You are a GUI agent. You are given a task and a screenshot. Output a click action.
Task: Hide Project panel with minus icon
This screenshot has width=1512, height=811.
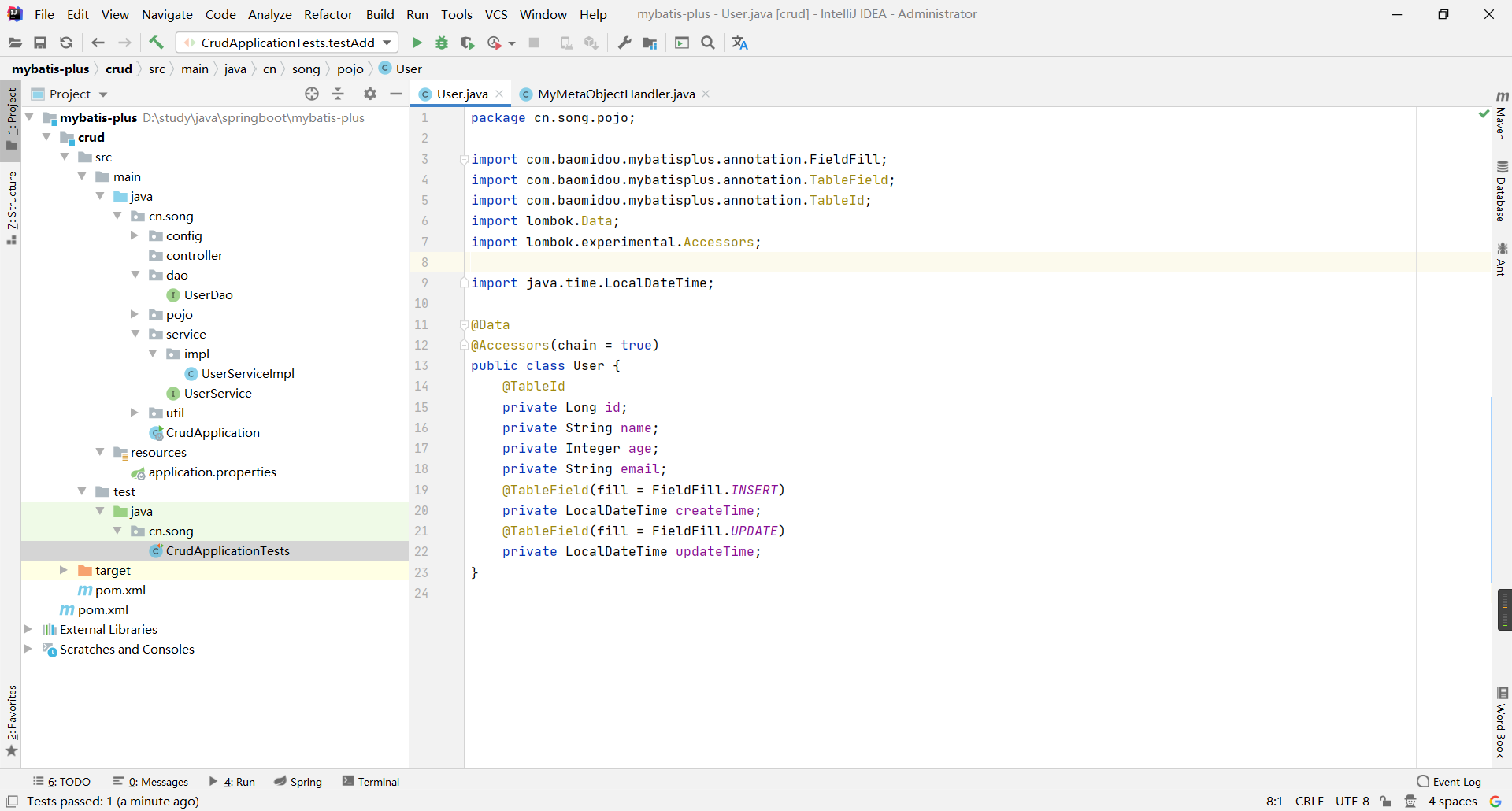coord(396,94)
